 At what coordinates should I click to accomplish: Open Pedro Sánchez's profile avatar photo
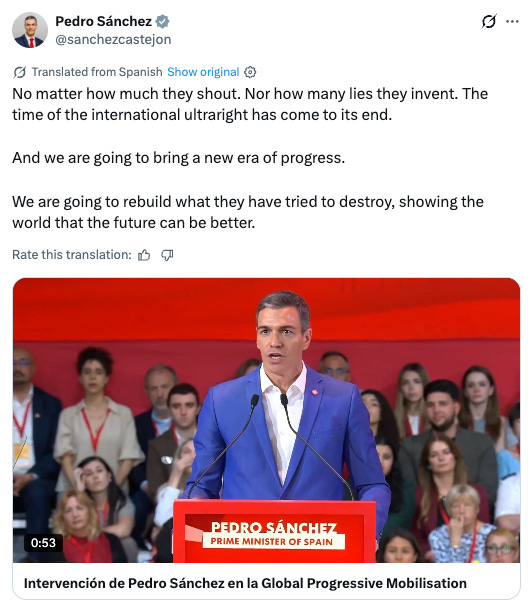(30, 30)
